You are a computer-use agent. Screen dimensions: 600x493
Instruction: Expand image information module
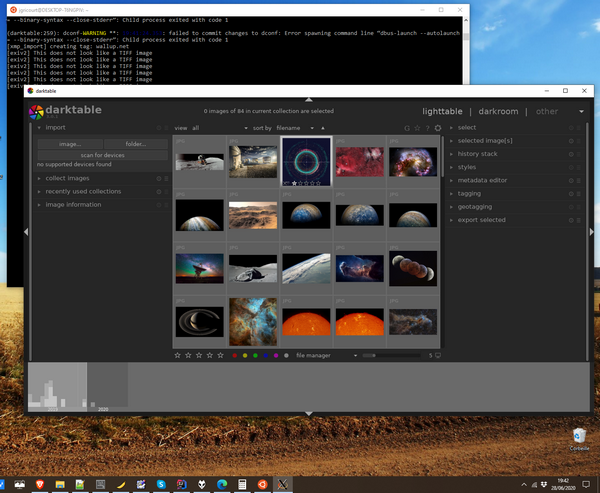click(x=39, y=205)
